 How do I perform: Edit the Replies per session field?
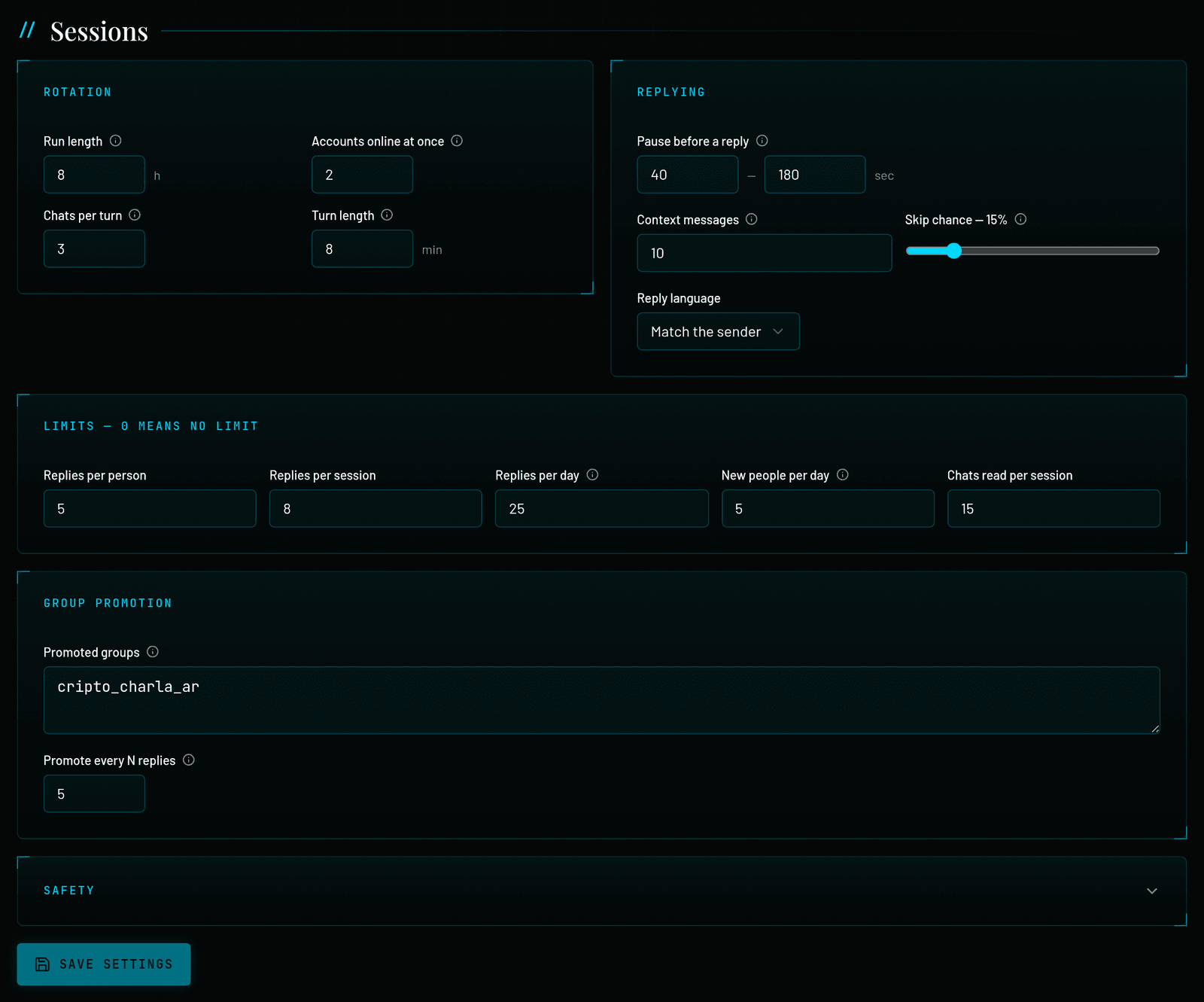click(375, 509)
